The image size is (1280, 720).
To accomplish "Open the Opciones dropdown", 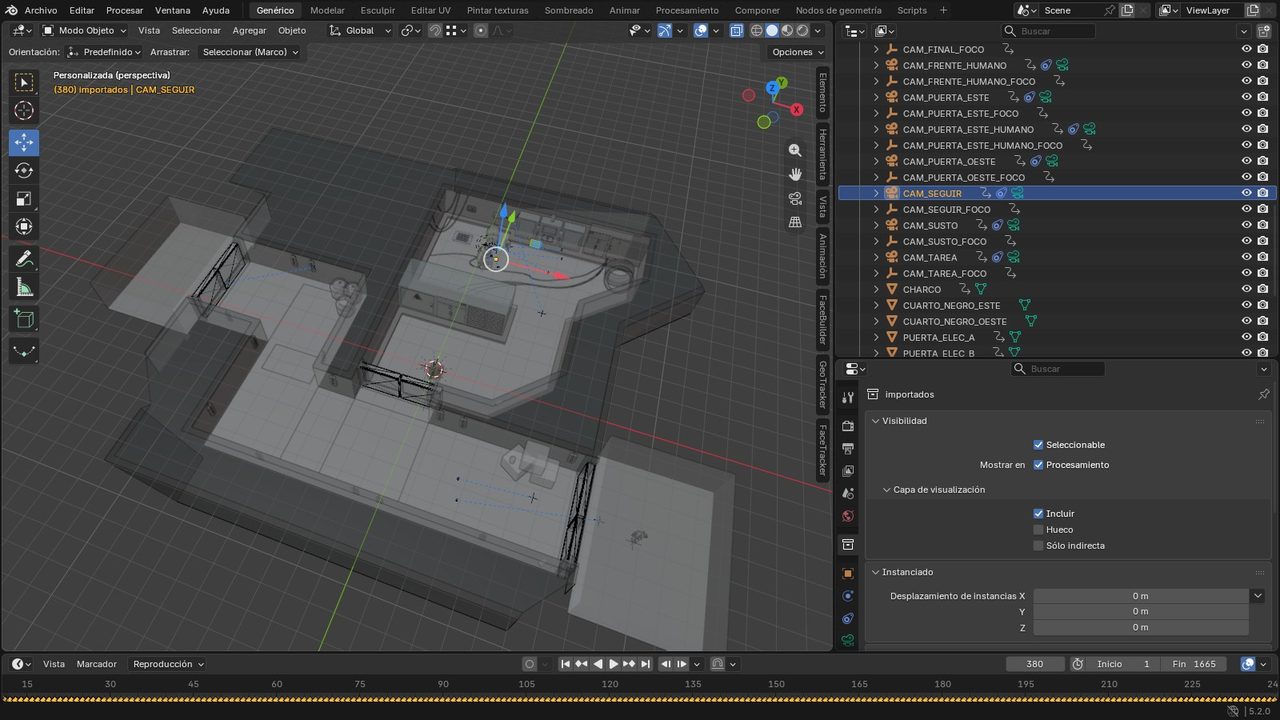I will [x=798, y=52].
